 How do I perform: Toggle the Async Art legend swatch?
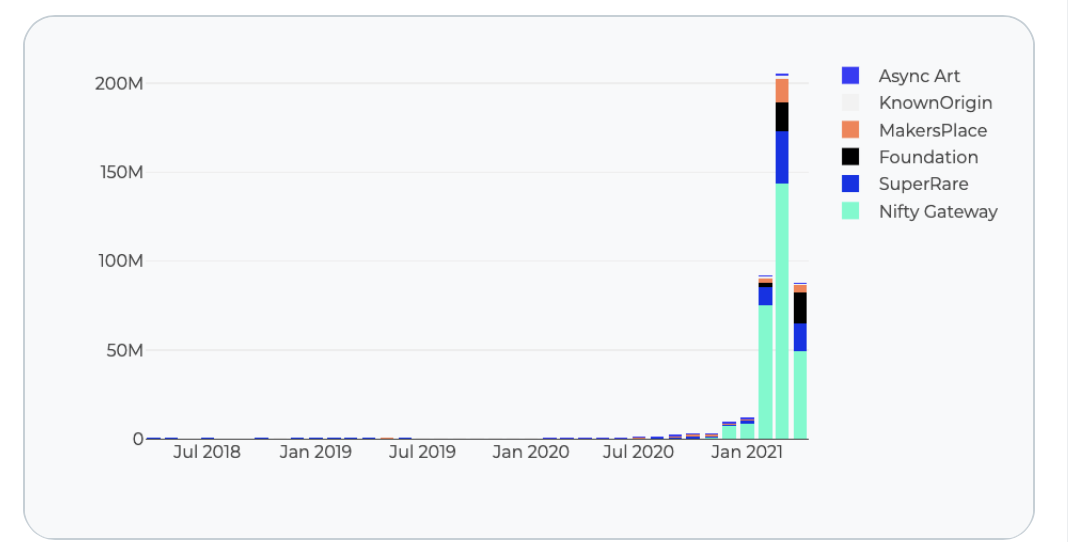point(850,76)
